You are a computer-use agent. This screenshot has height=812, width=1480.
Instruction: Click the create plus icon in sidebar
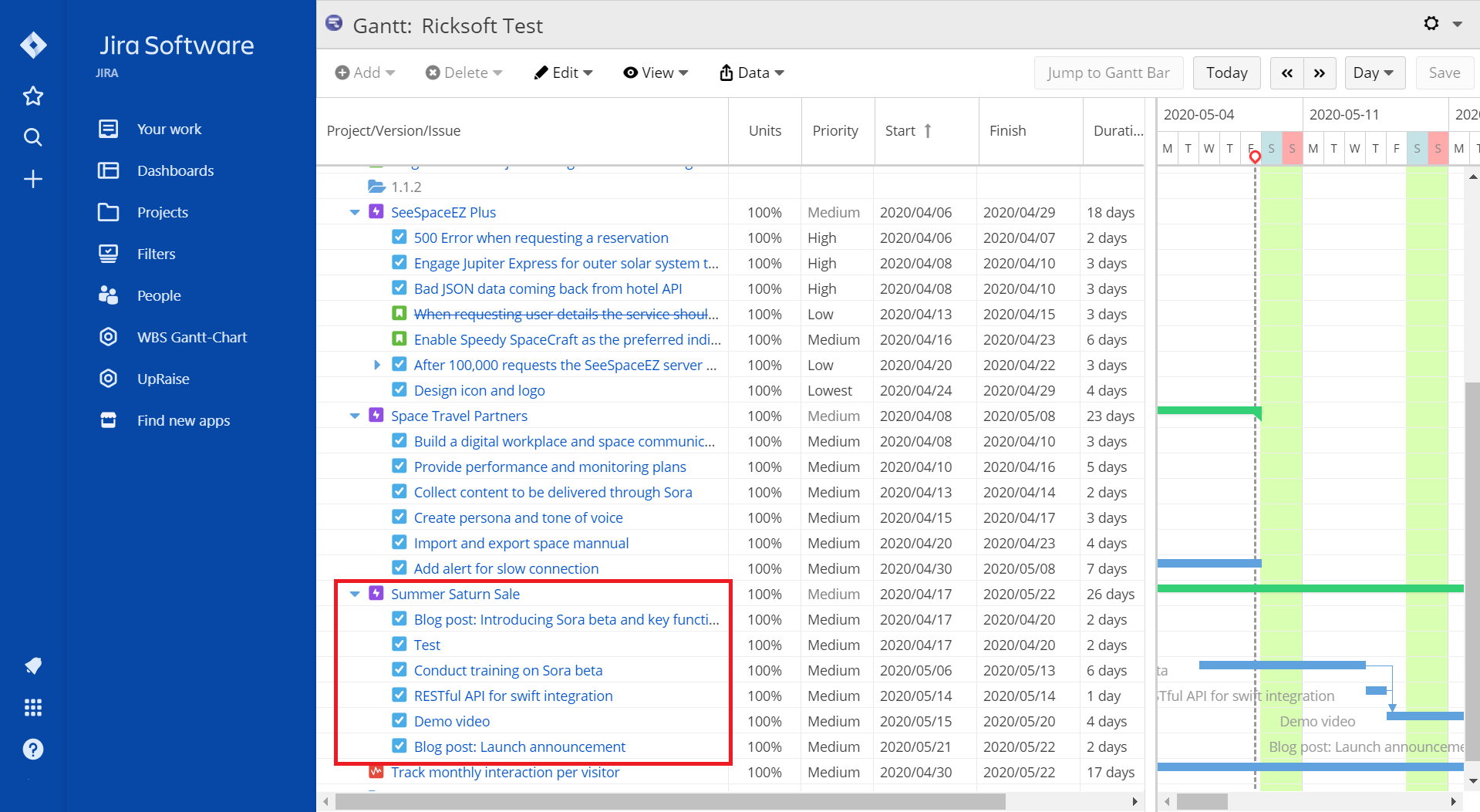pyautogui.click(x=33, y=180)
